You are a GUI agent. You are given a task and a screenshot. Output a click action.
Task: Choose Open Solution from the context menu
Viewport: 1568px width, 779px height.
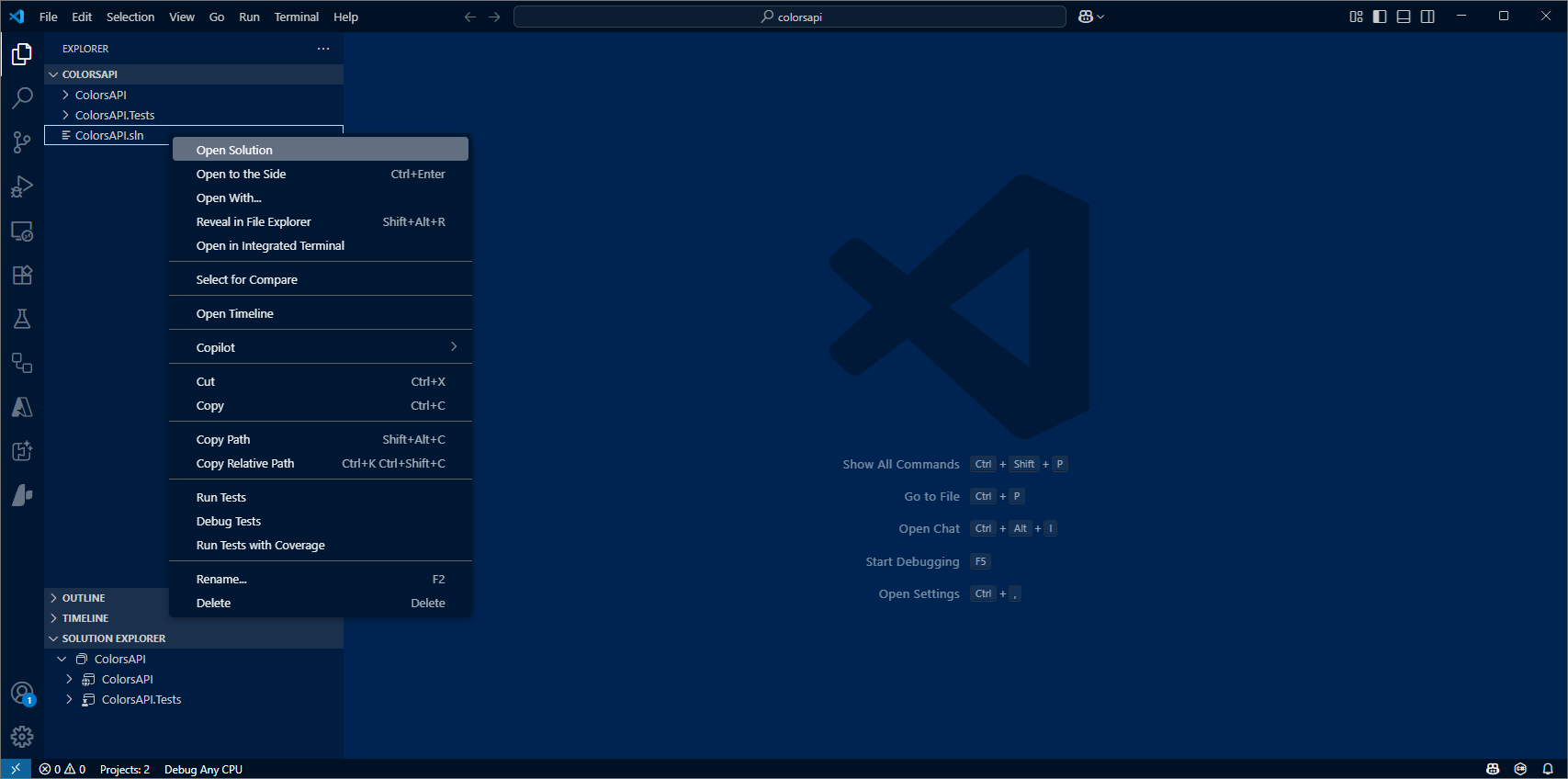click(x=234, y=150)
